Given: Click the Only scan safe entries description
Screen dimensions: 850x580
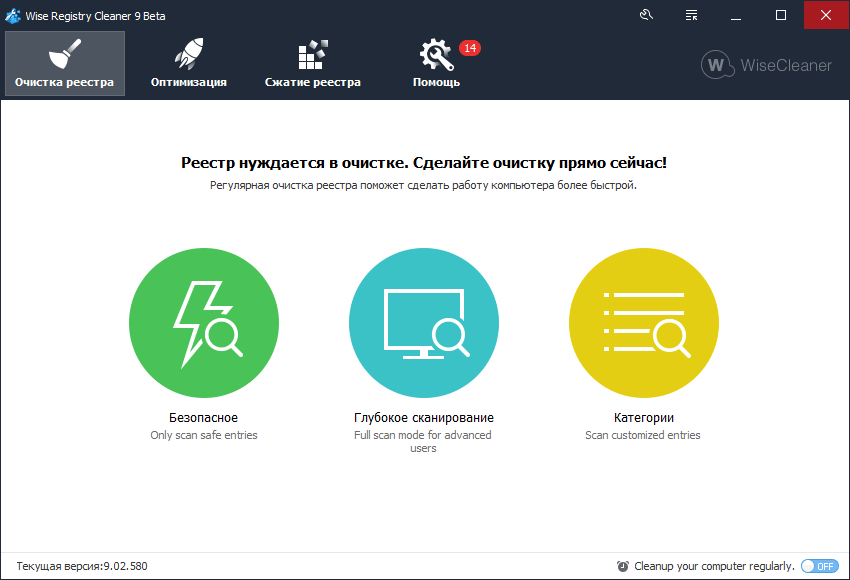Looking at the screenshot, I should (x=204, y=435).
